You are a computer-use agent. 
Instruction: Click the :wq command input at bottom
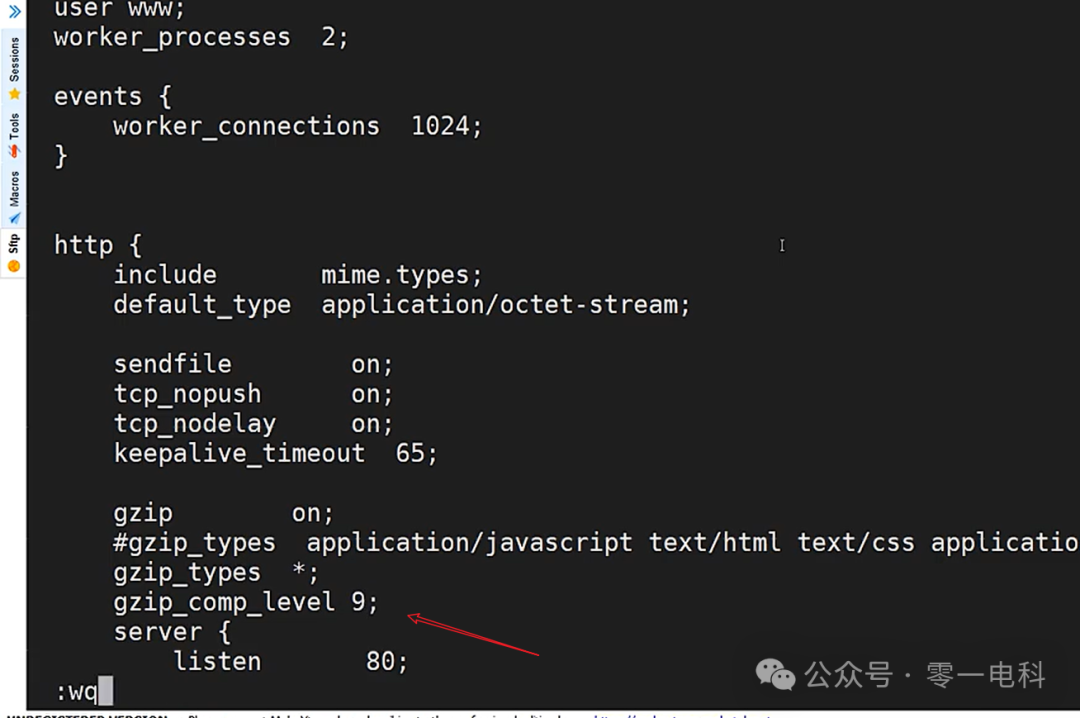coord(80,690)
